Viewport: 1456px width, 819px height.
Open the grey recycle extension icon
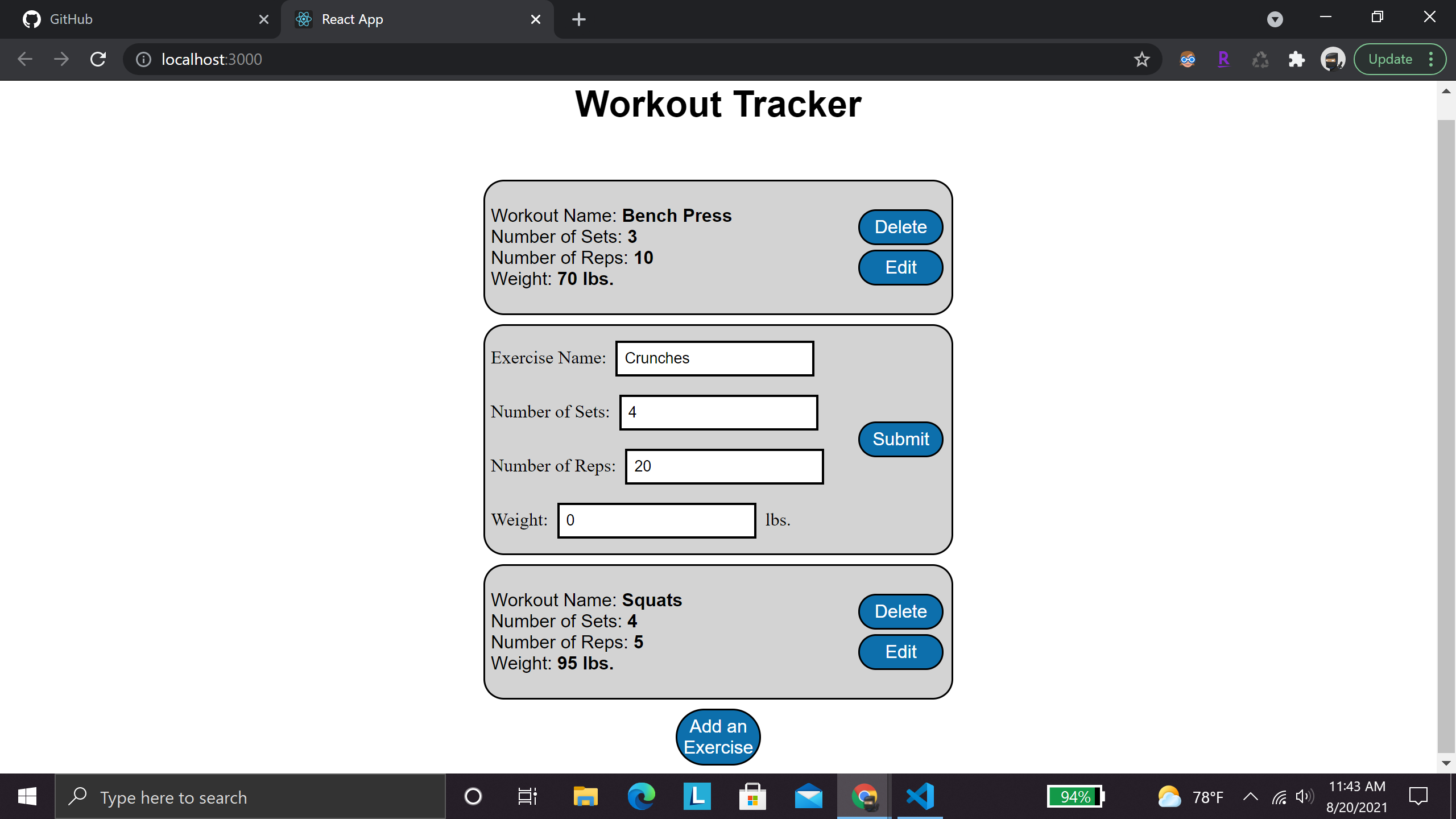pyautogui.click(x=1260, y=59)
